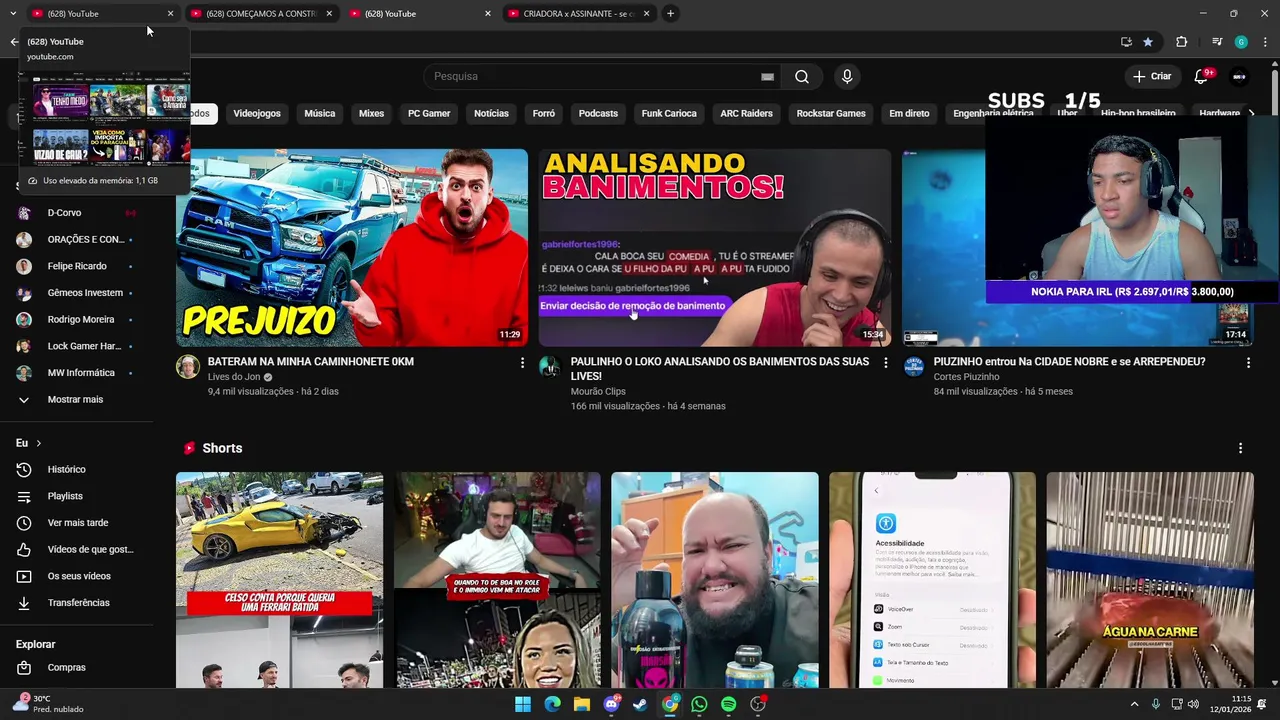Open the Shorts shelf more options menu
The height and width of the screenshot is (720, 1280).
(x=1240, y=448)
